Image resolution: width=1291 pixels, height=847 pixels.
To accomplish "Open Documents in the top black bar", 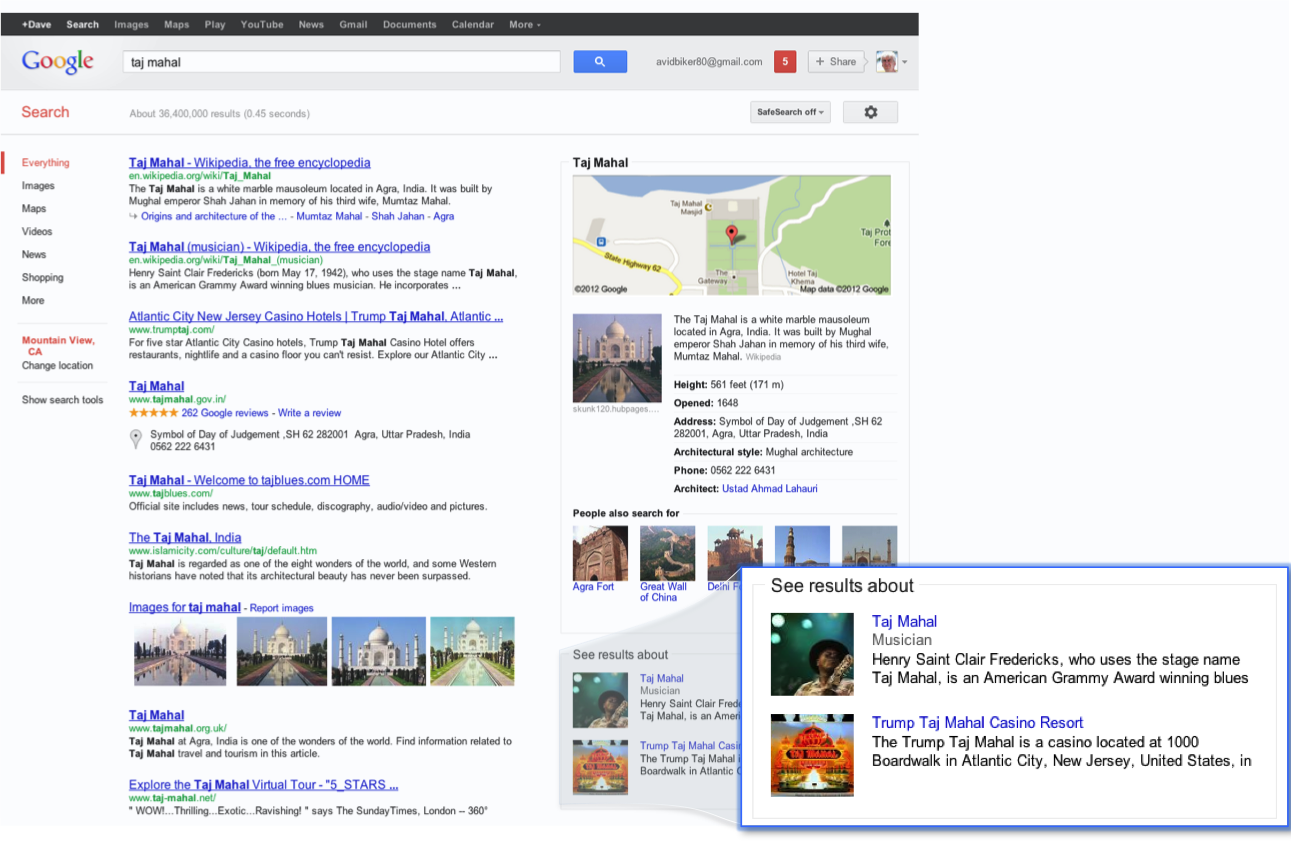I will pos(410,24).
